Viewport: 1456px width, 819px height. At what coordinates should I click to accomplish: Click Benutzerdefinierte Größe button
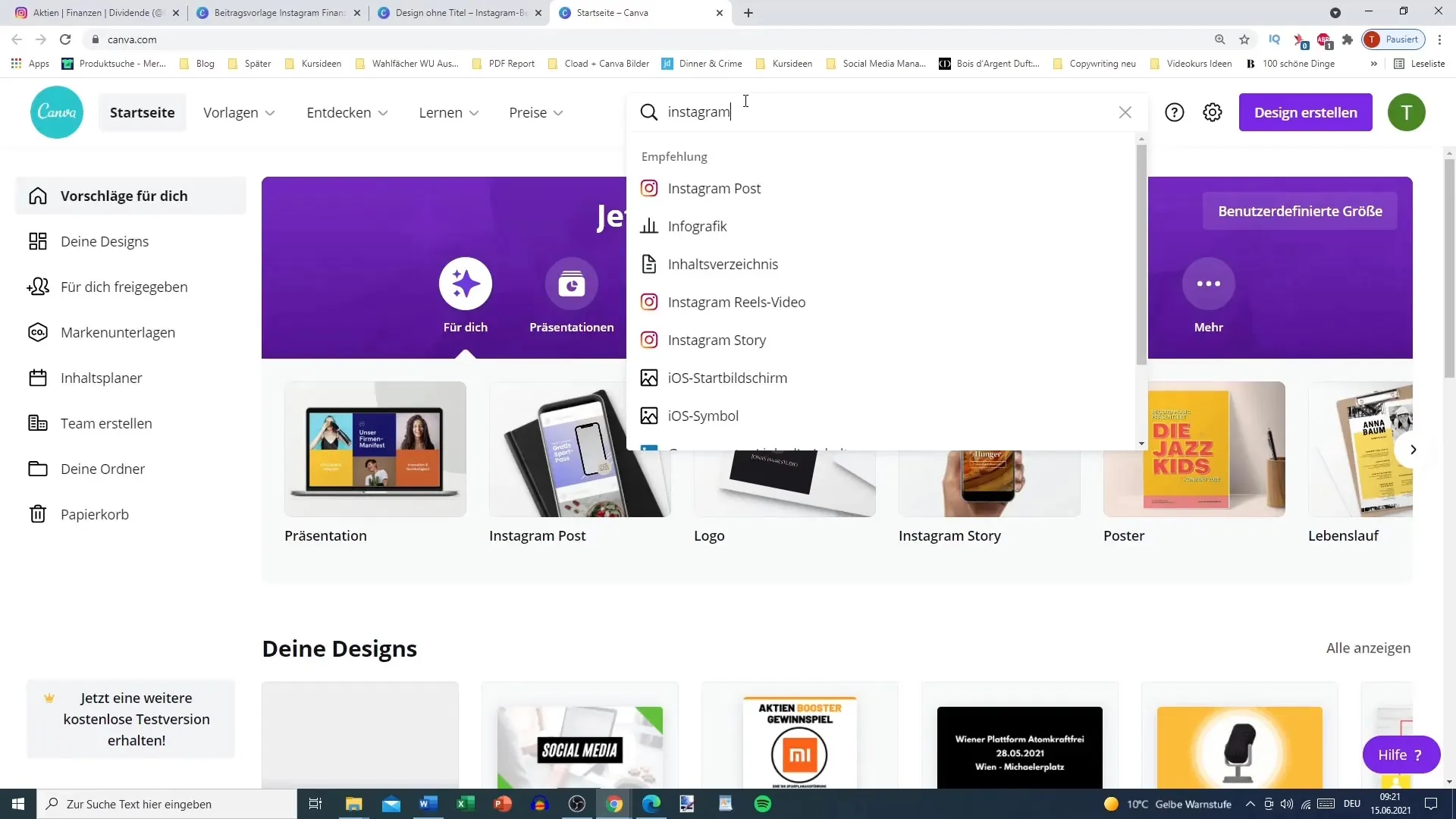click(1300, 211)
